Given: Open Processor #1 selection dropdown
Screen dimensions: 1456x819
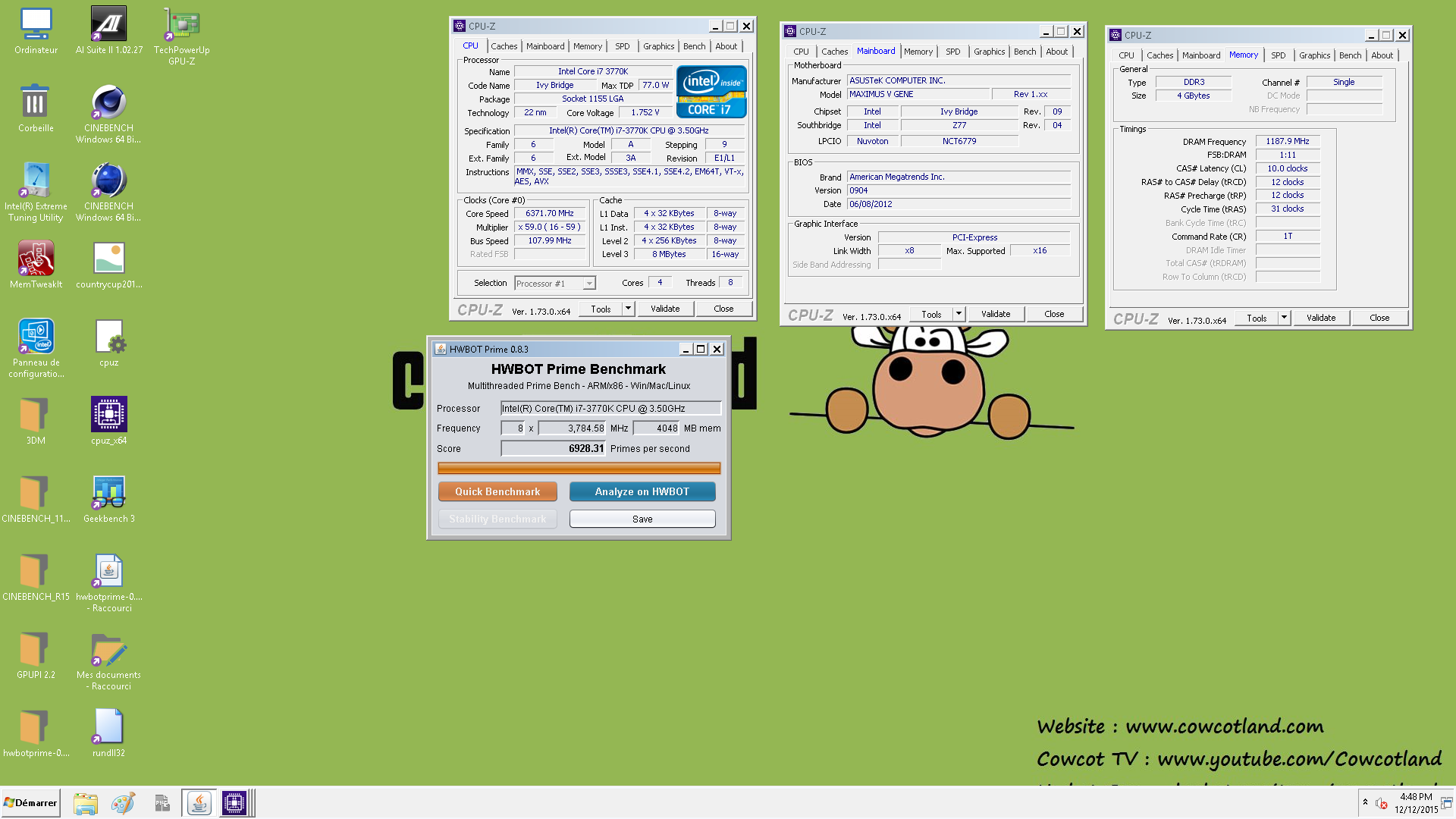Looking at the screenshot, I should 555,284.
